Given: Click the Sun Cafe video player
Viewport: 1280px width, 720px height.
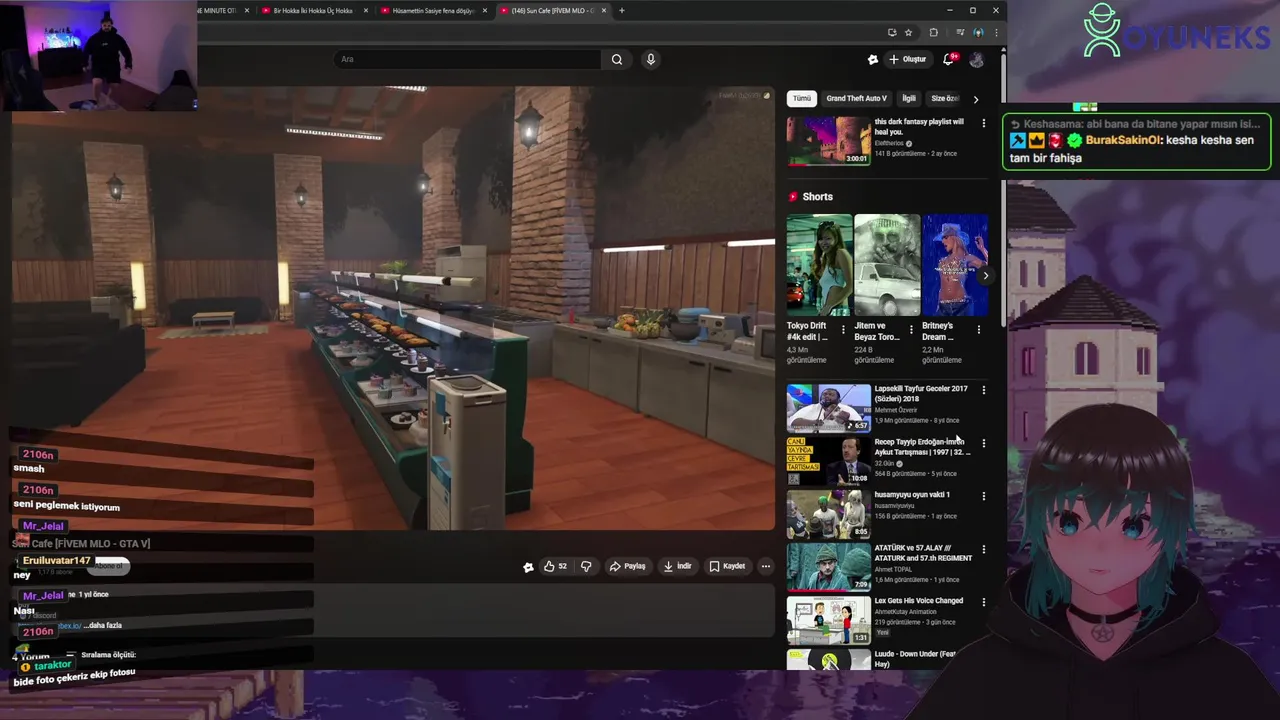Looking at the screenshot, I should 393,307.
